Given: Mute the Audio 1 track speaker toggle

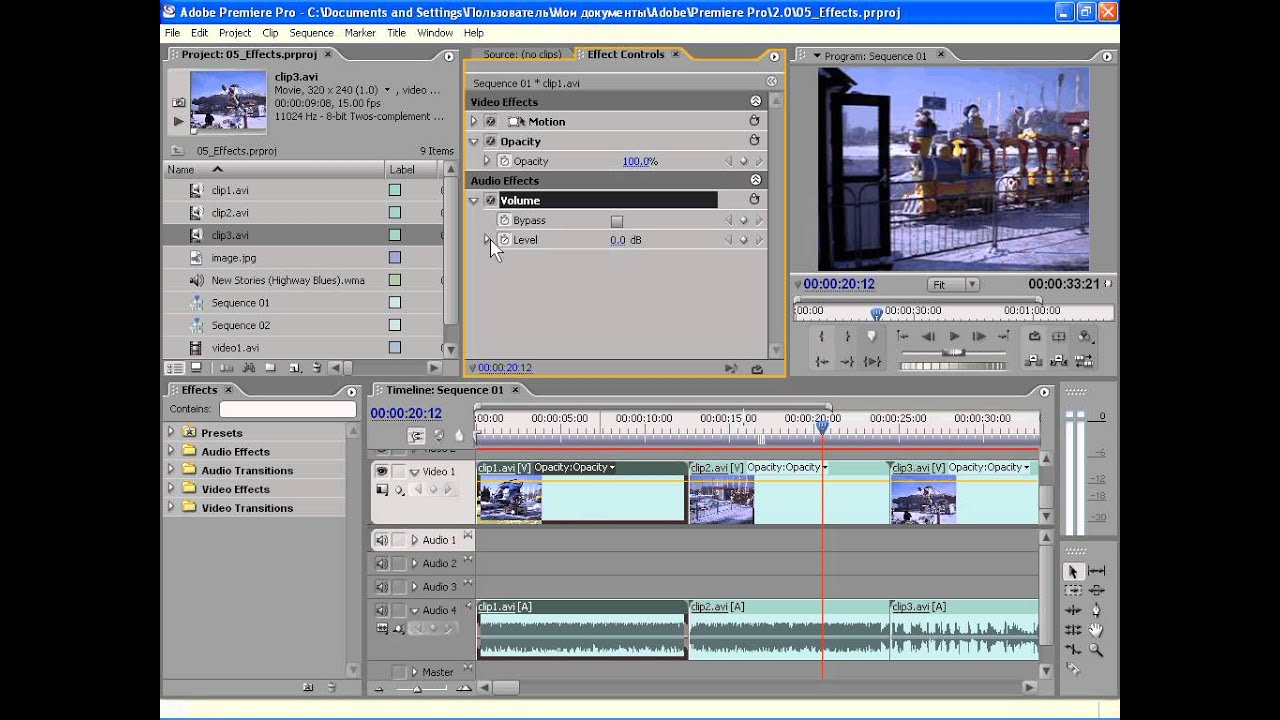Looking at the screenshot, I should [381, 540].
